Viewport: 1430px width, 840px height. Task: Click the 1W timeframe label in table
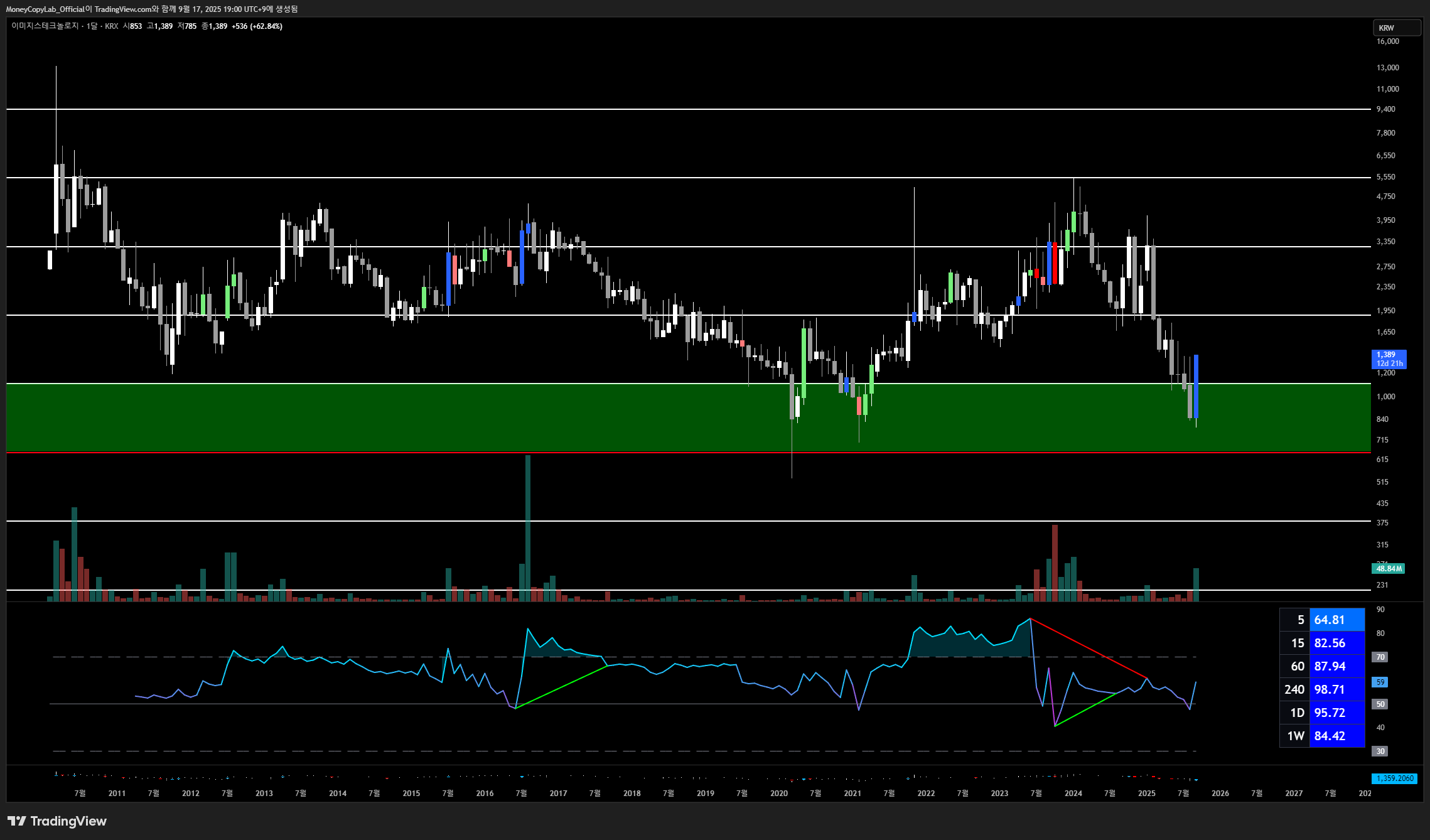coord(1296,736)
